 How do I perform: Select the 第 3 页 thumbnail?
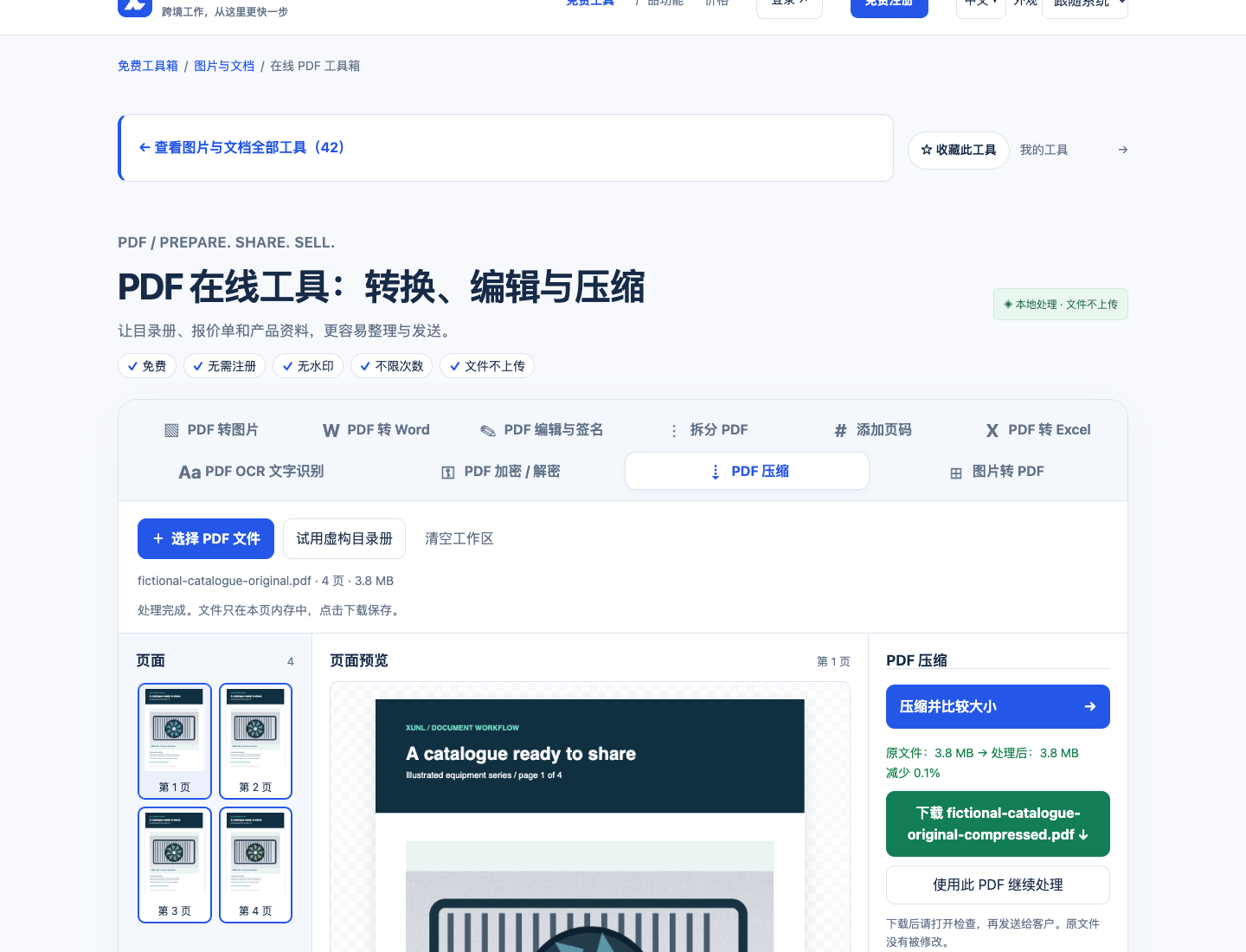(x=175, y=865)
